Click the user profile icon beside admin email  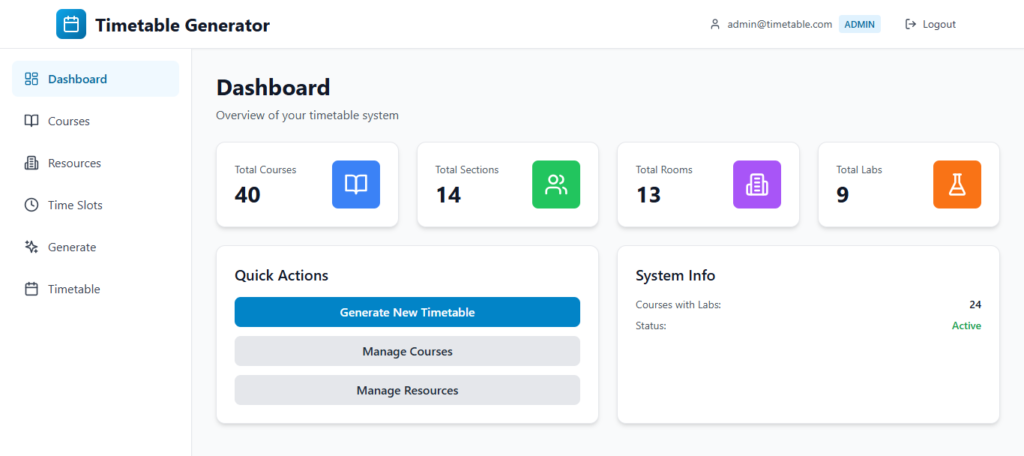(x=715, y=24)
